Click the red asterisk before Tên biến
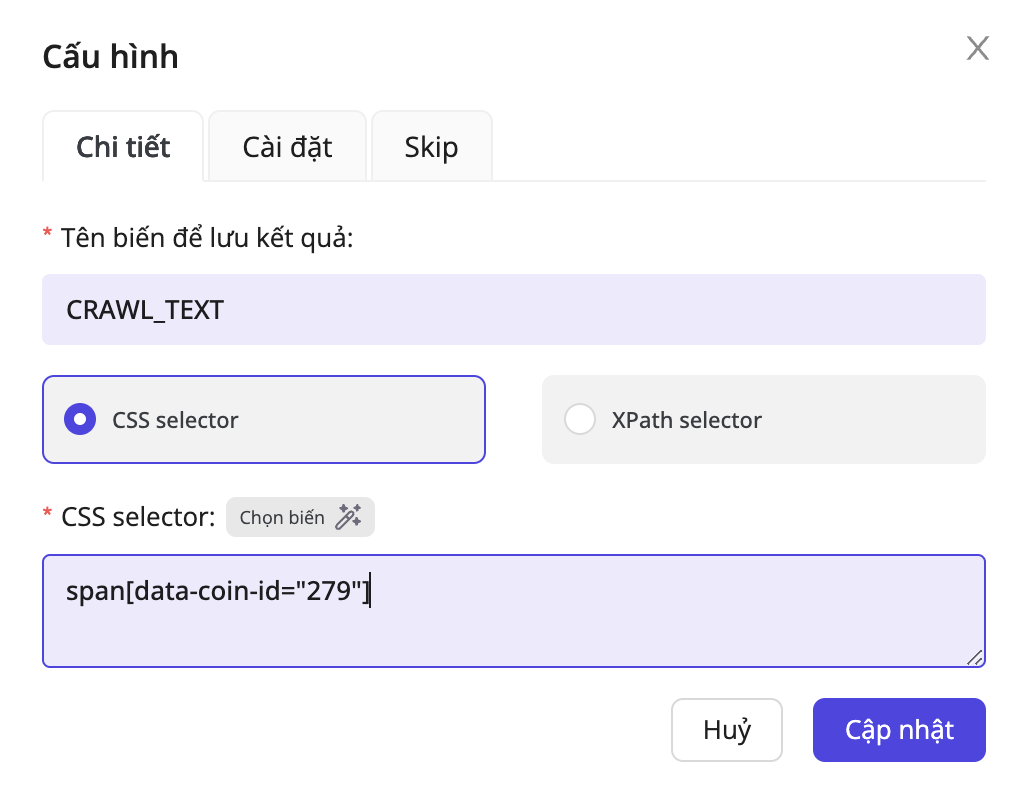 tap(47, 236)
